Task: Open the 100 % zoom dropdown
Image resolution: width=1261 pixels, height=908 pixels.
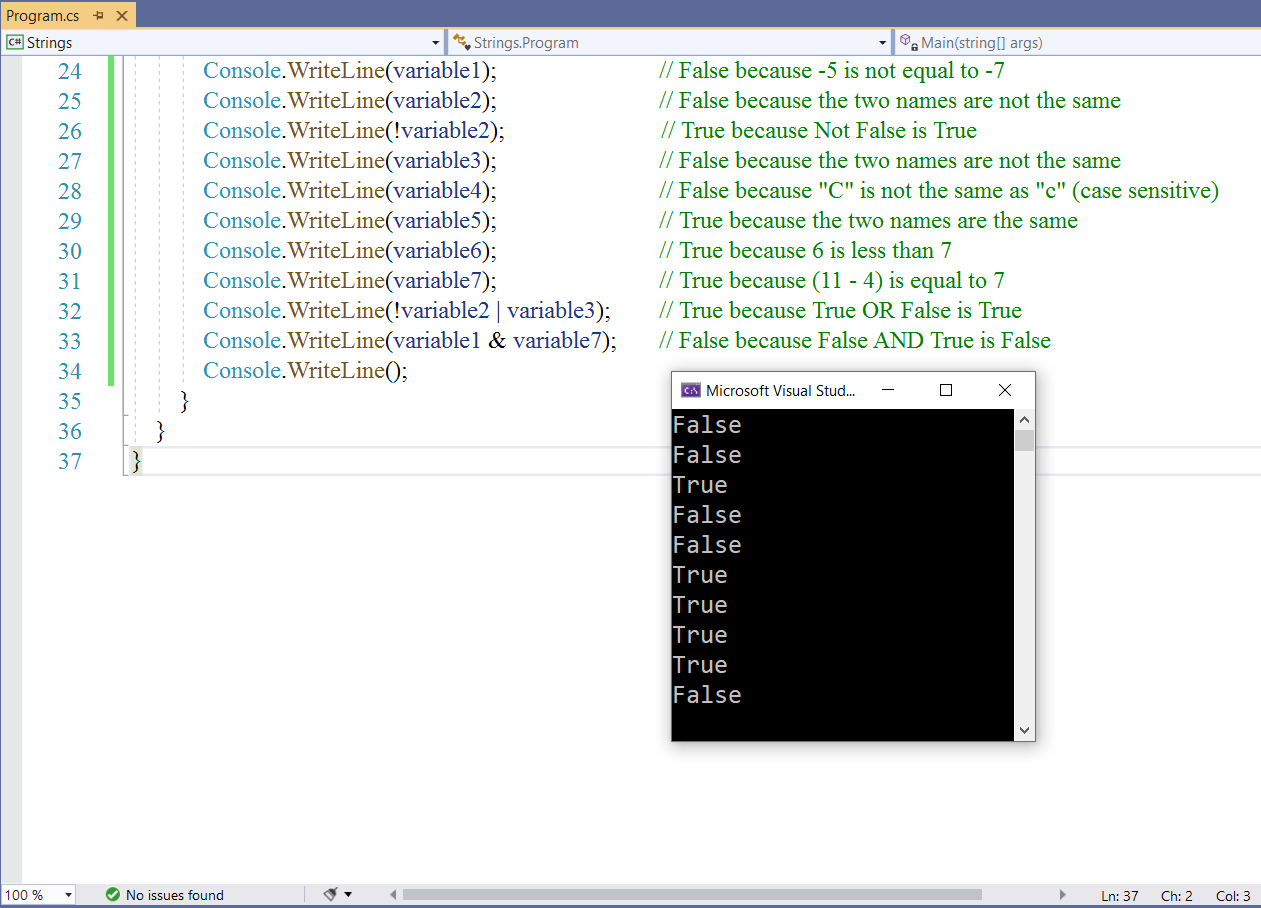Action: (x=68, y=895)
